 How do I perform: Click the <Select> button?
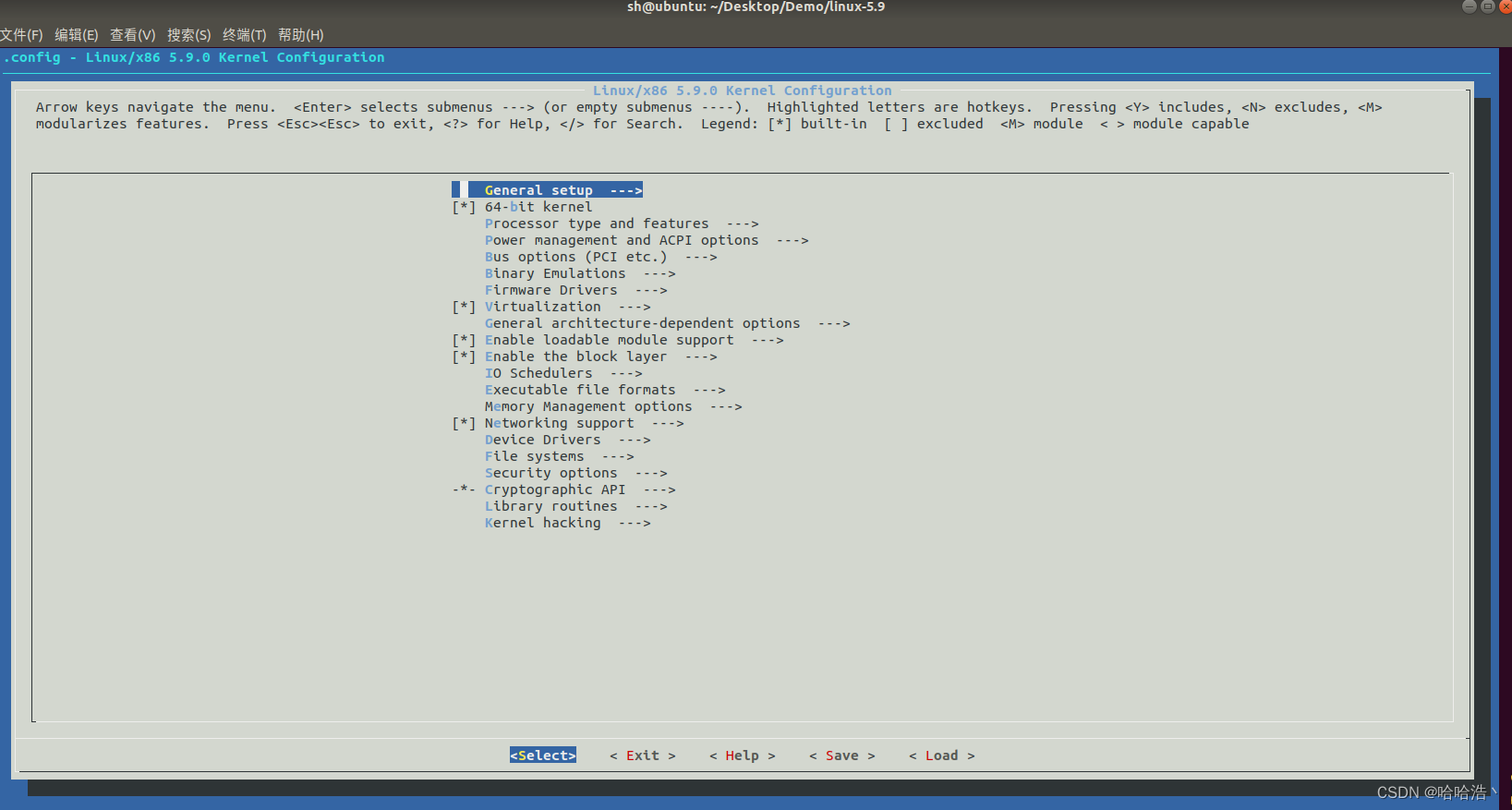click(x=543, y=756)
